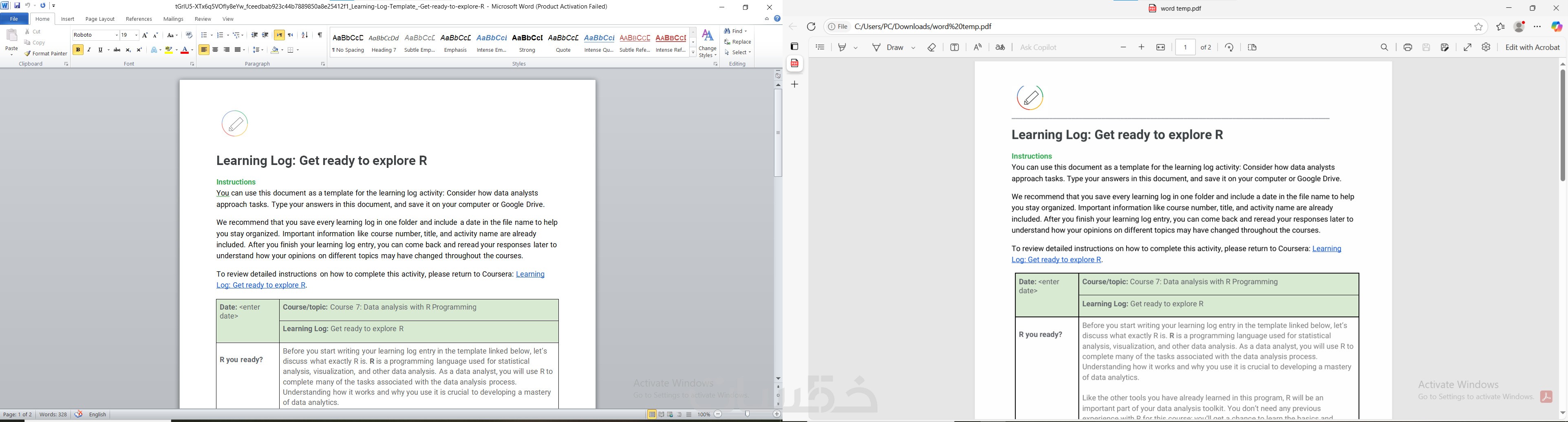Open the Copilot icon in the browser

coord(1557,27)
